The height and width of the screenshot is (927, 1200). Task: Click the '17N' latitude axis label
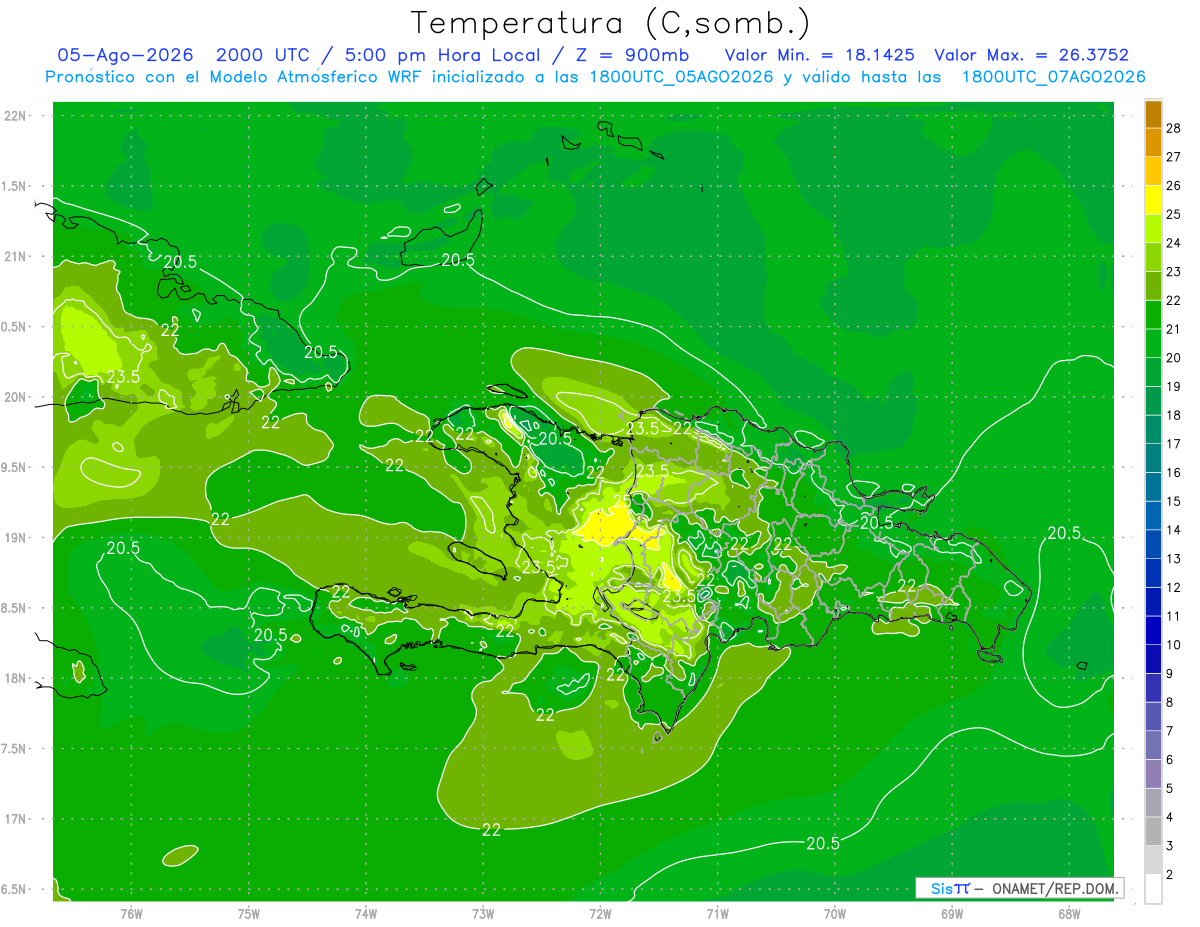(16, 819)
